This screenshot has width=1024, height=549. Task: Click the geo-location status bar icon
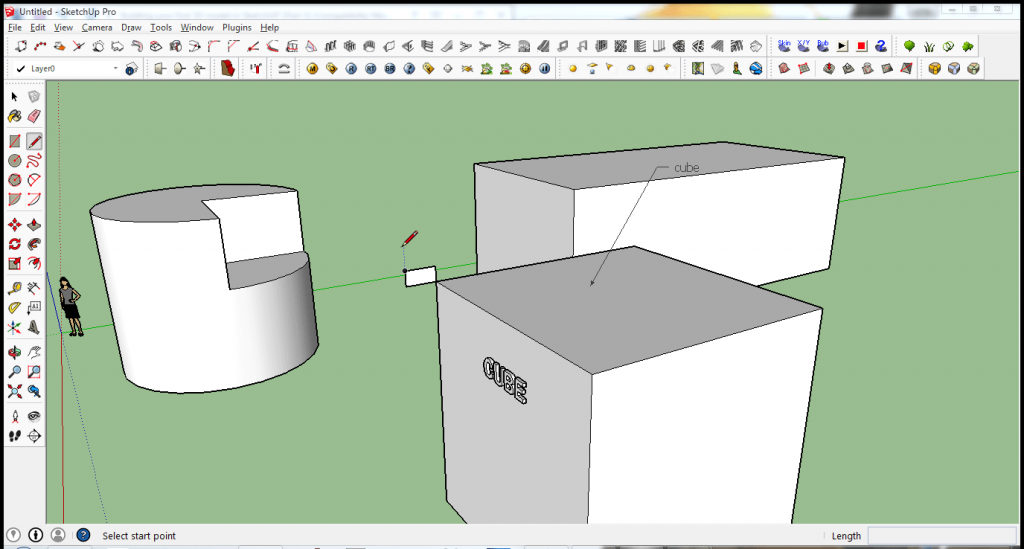click(x=13, y=535)
